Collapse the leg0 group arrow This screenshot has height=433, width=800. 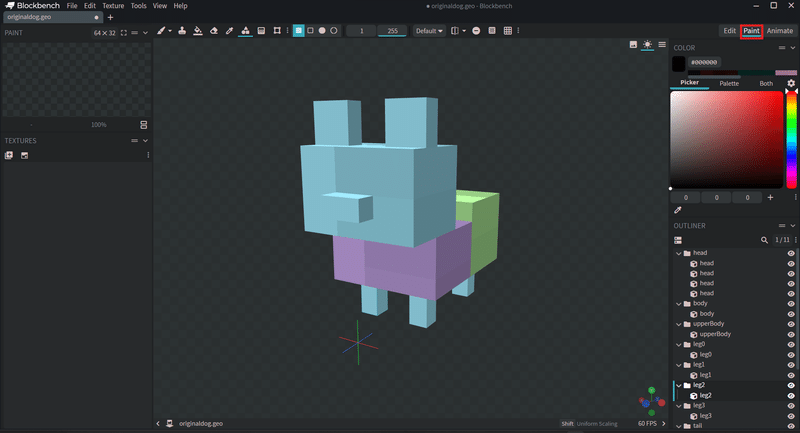click(679, 345)
